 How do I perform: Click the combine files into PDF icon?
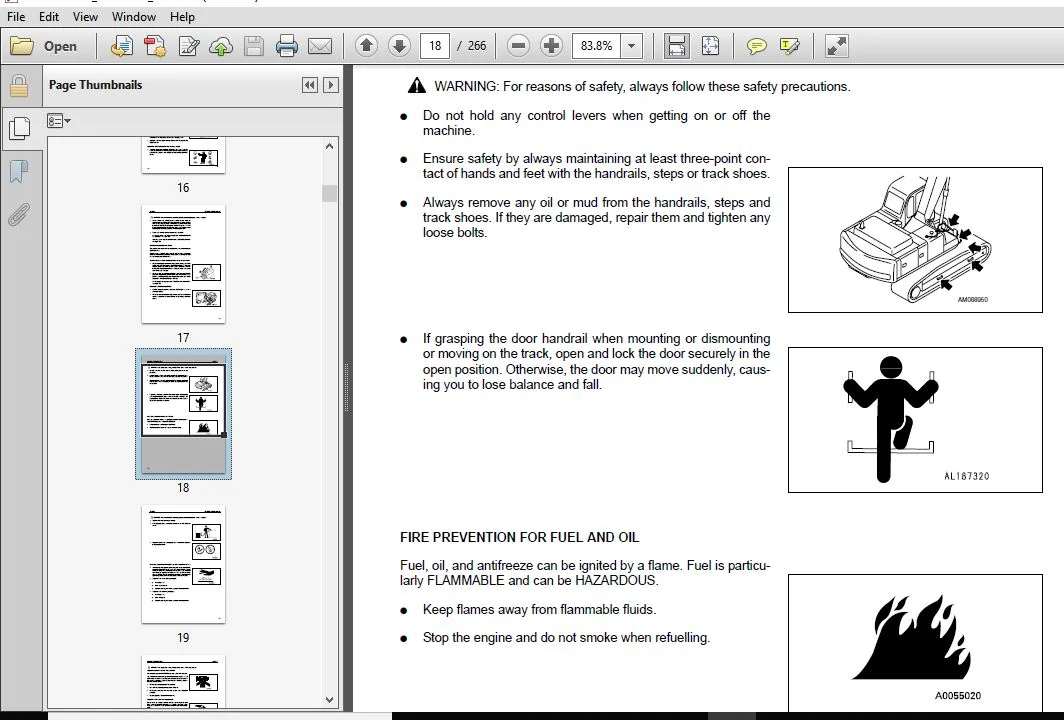[x=155, y=46]
